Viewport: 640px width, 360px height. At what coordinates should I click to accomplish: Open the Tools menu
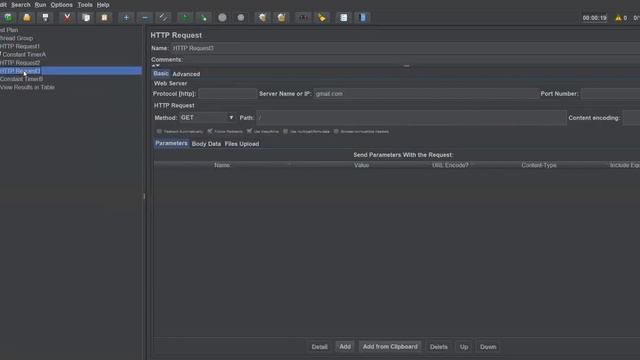[x=85, y=5]
